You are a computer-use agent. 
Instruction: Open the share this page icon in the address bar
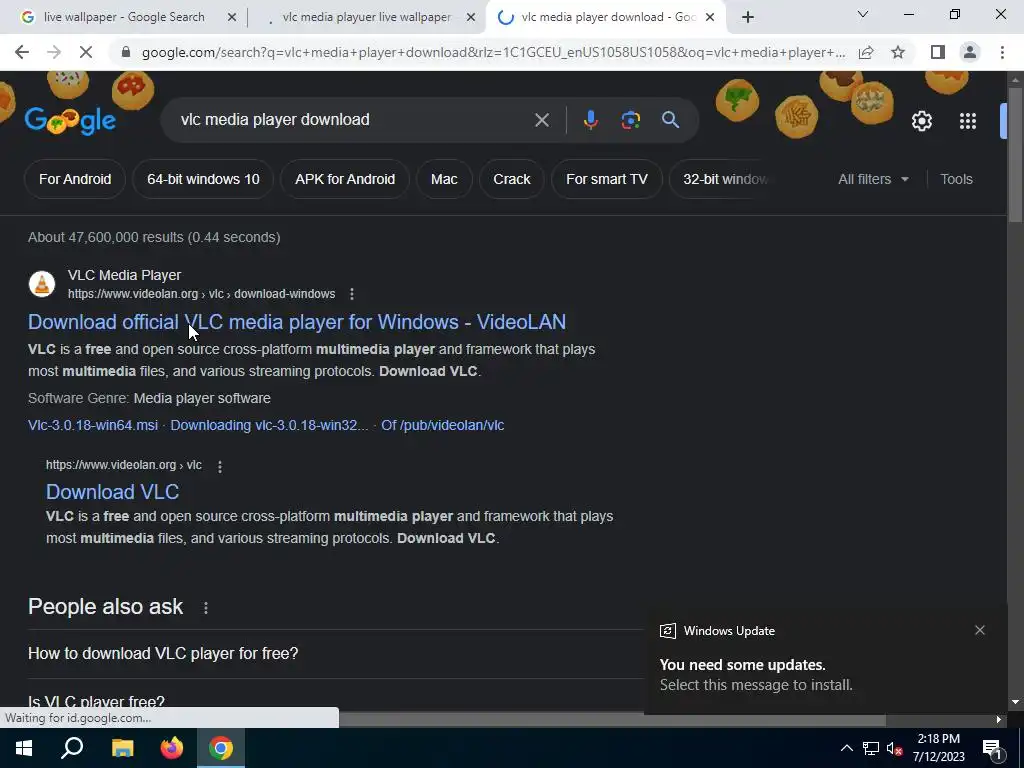866,52
